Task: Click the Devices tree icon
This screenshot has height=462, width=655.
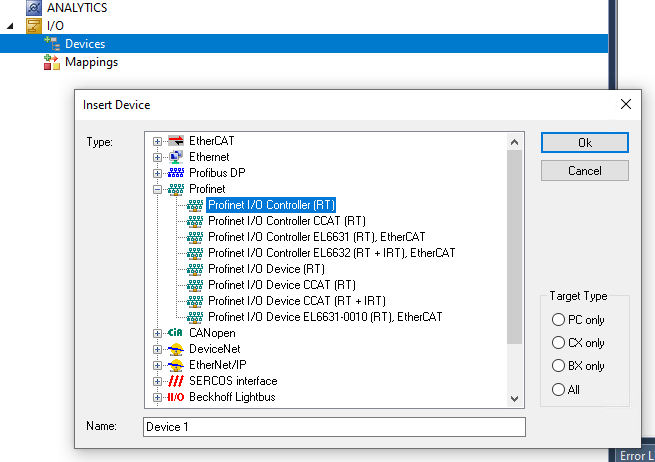Action: (52, 43)
